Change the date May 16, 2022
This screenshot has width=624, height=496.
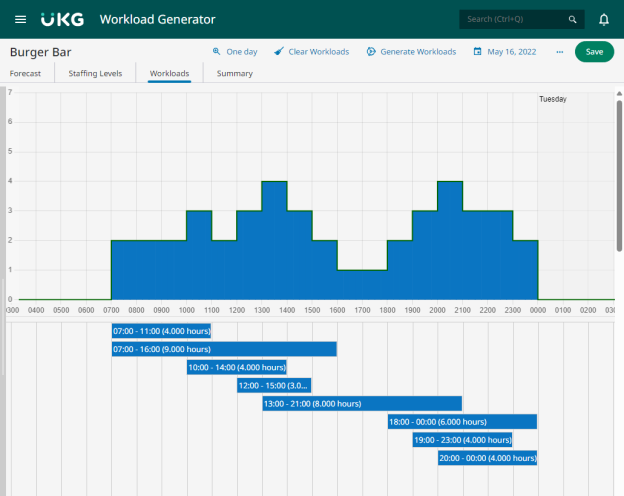(x=511, y=52)
